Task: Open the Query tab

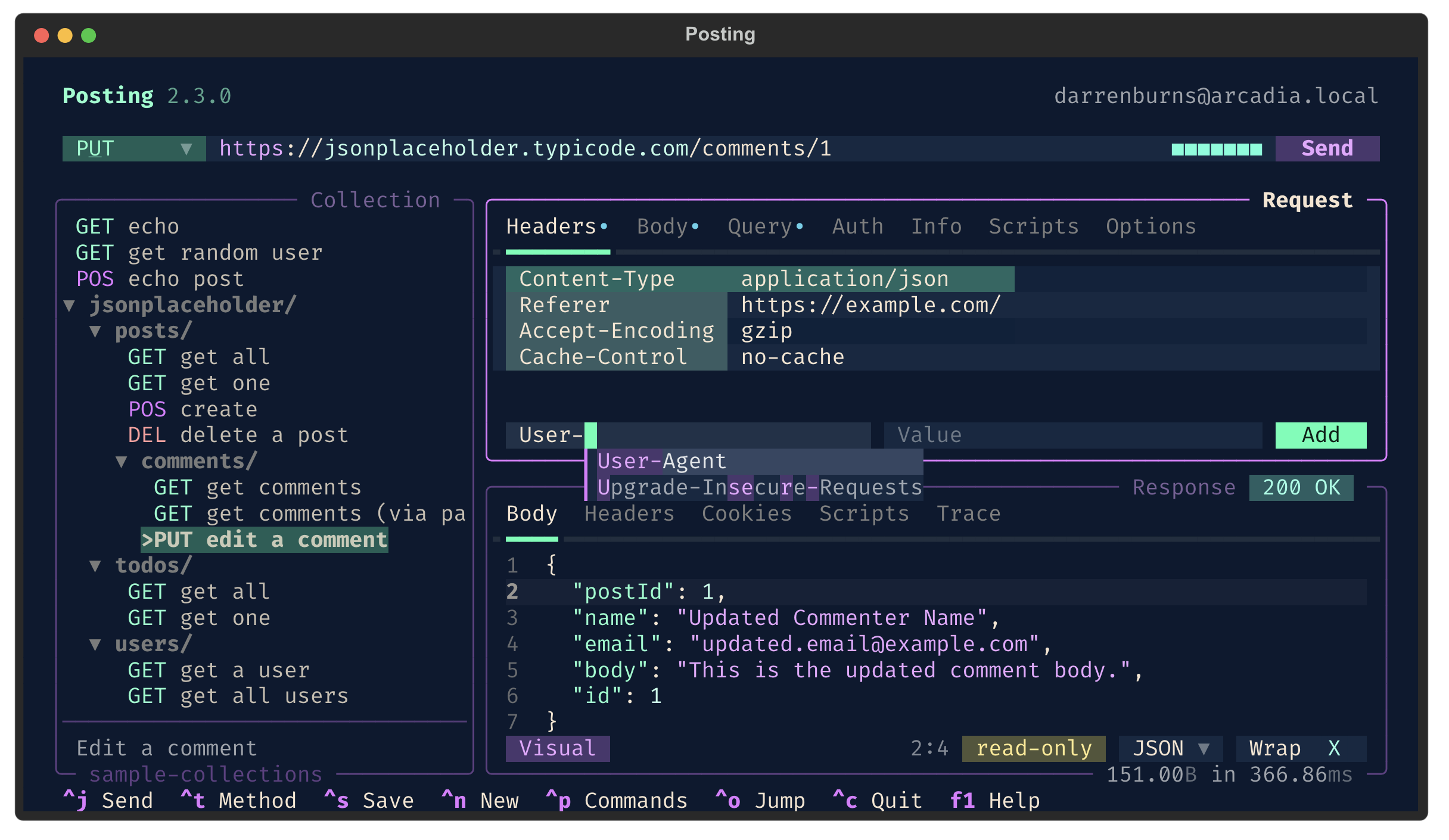Action: click(x=766, y=227)
